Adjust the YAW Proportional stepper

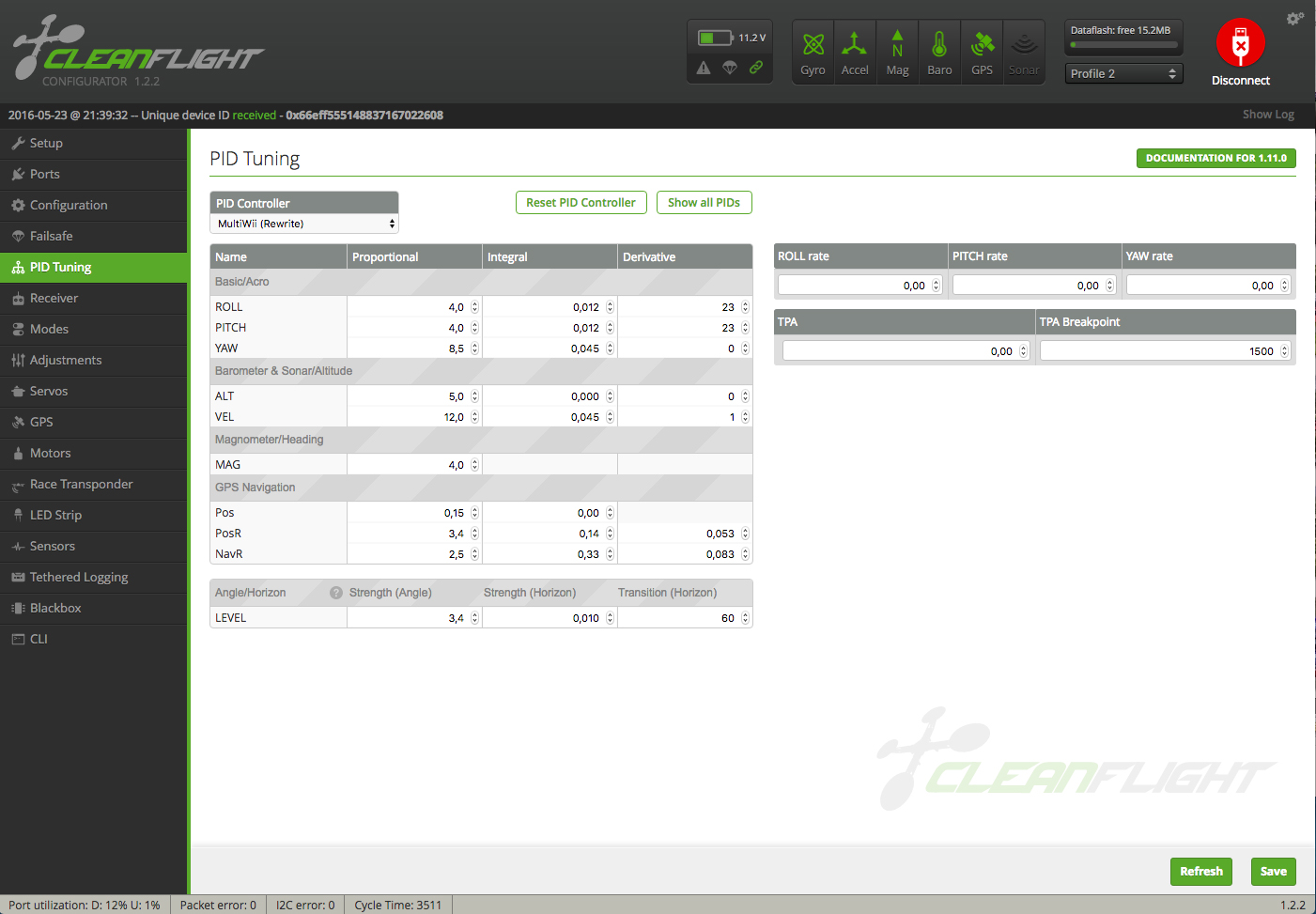(474, 349)
